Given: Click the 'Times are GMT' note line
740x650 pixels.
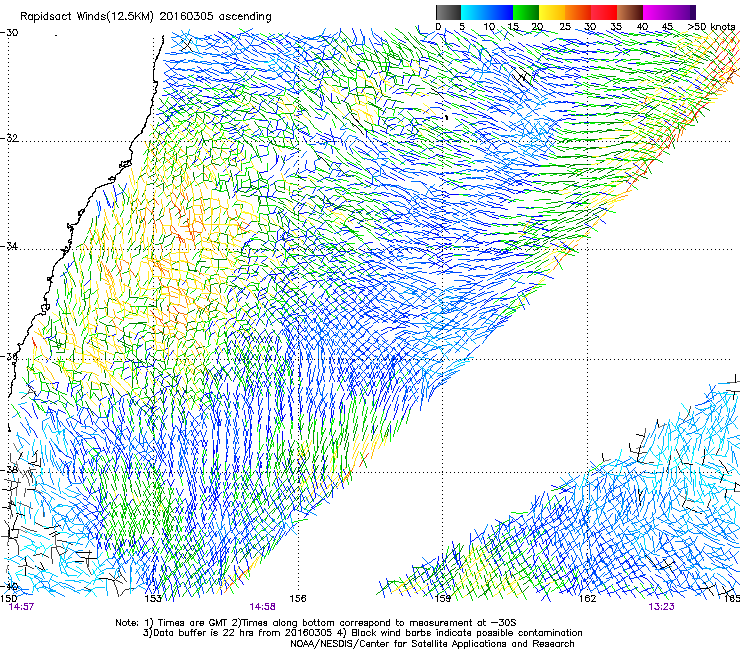Looking at the screenshot, I should (x=316, y=623).
